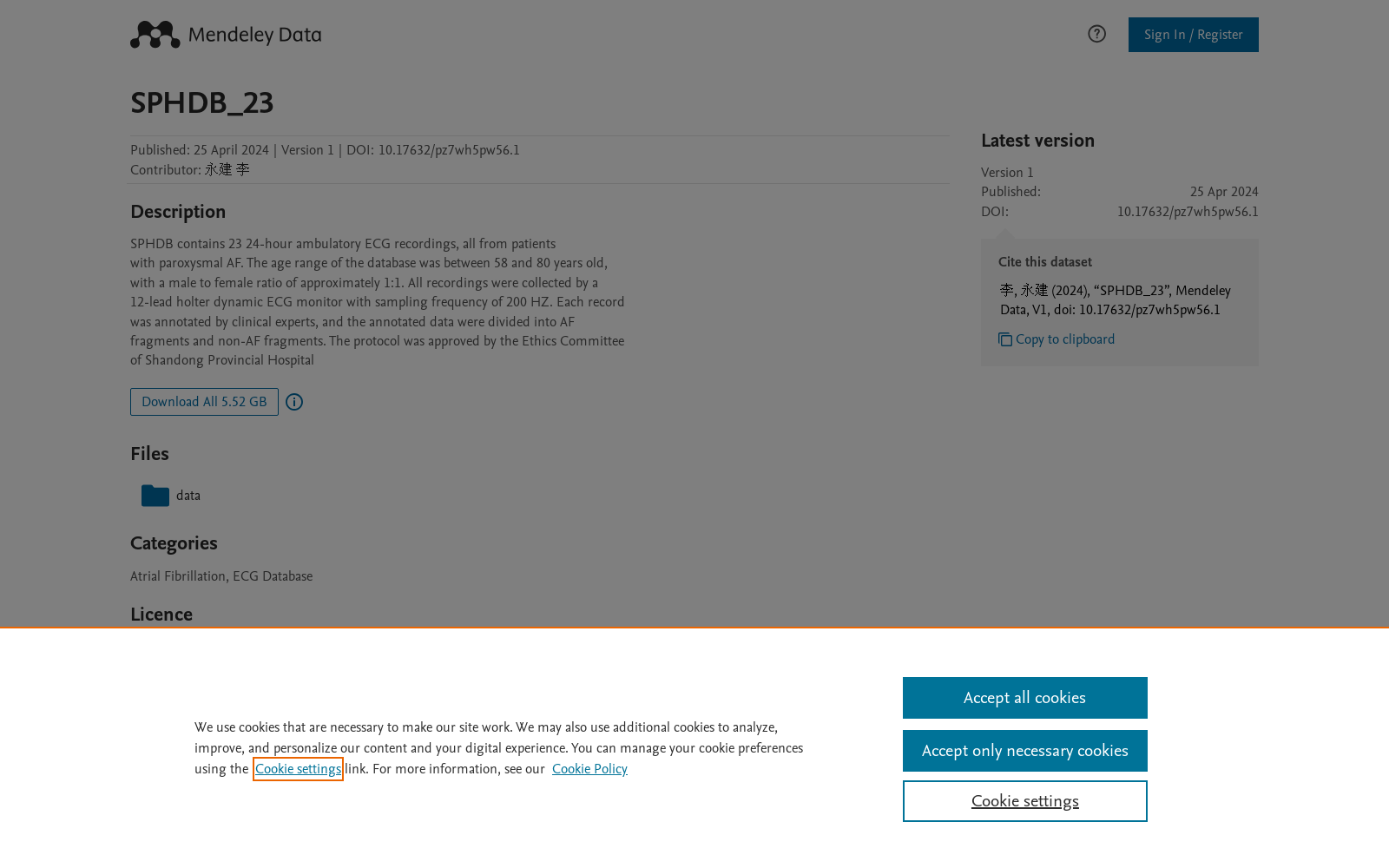Click Sign In / Register button

coord(1193,35)
